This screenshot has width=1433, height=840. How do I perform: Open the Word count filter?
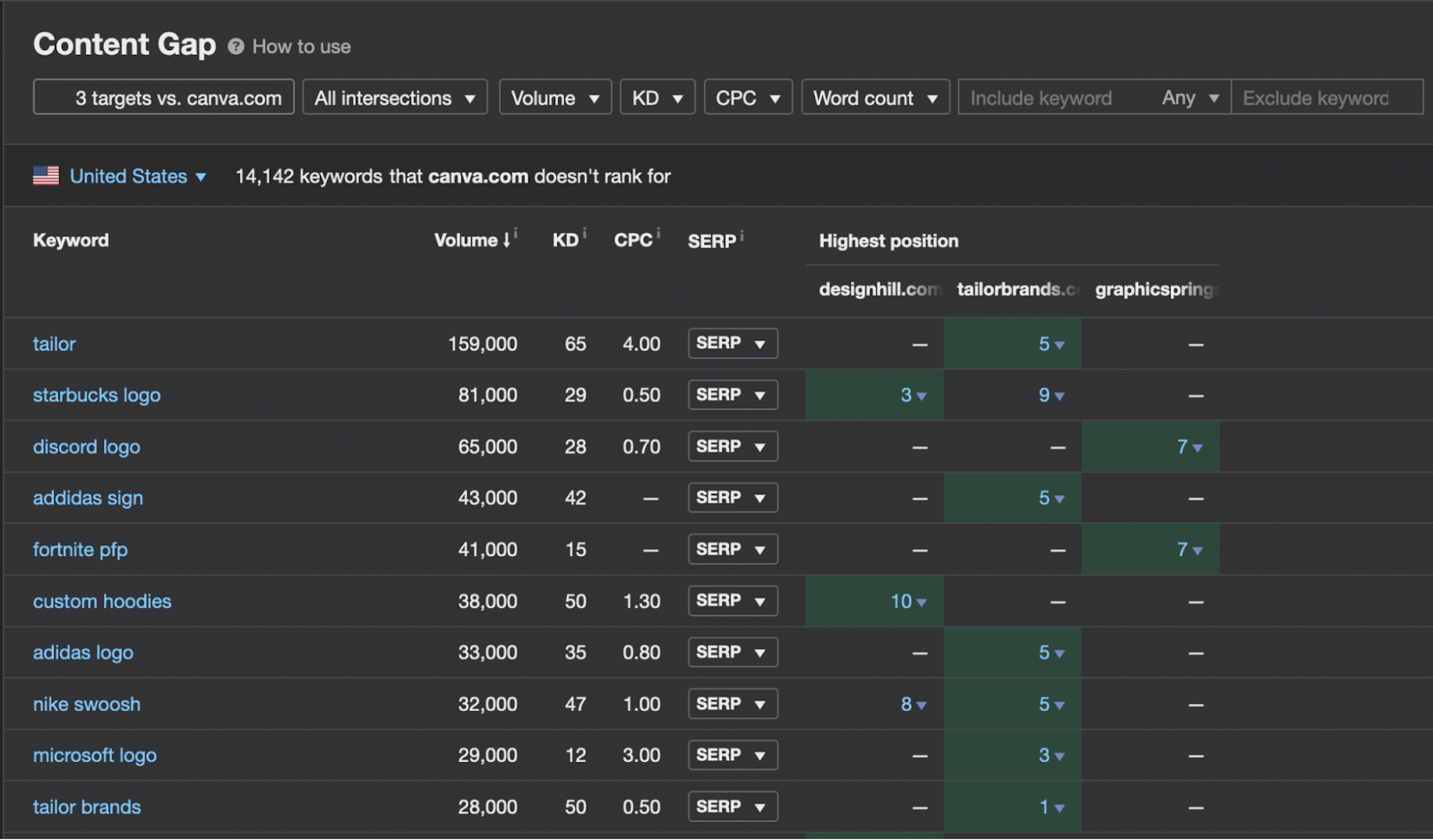coord(874,98)
